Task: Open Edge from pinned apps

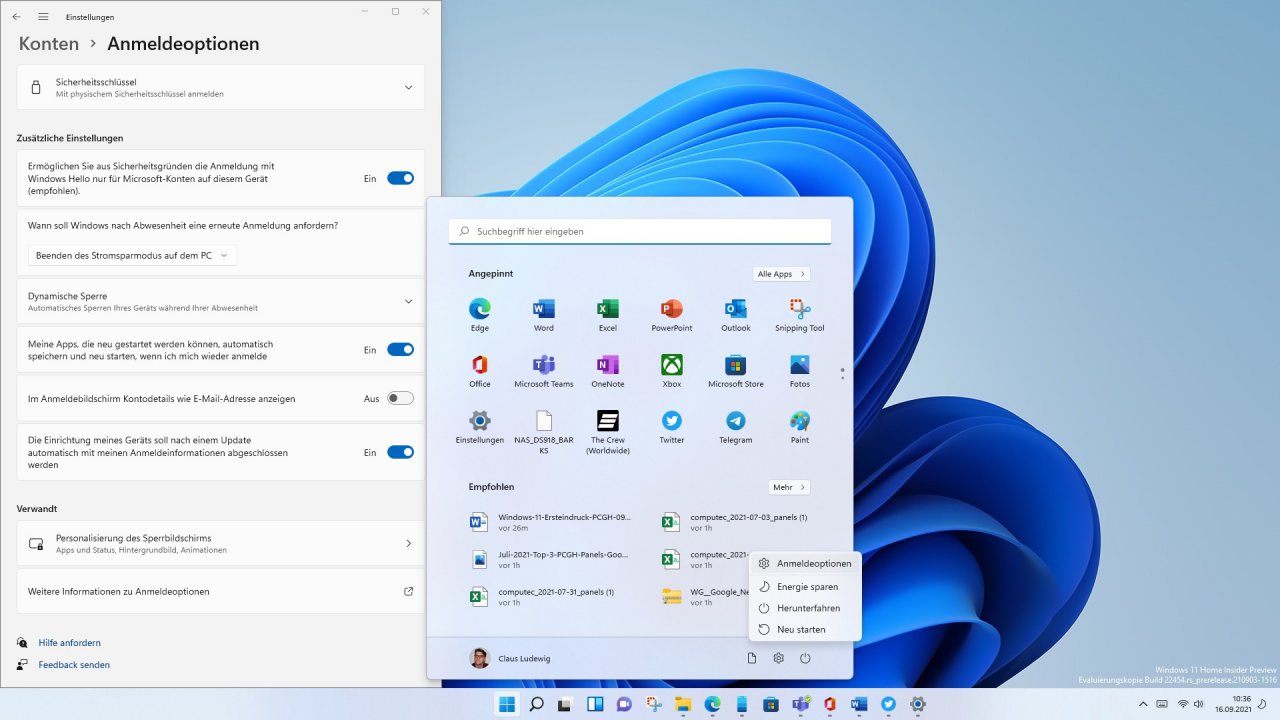Action: 480,314
